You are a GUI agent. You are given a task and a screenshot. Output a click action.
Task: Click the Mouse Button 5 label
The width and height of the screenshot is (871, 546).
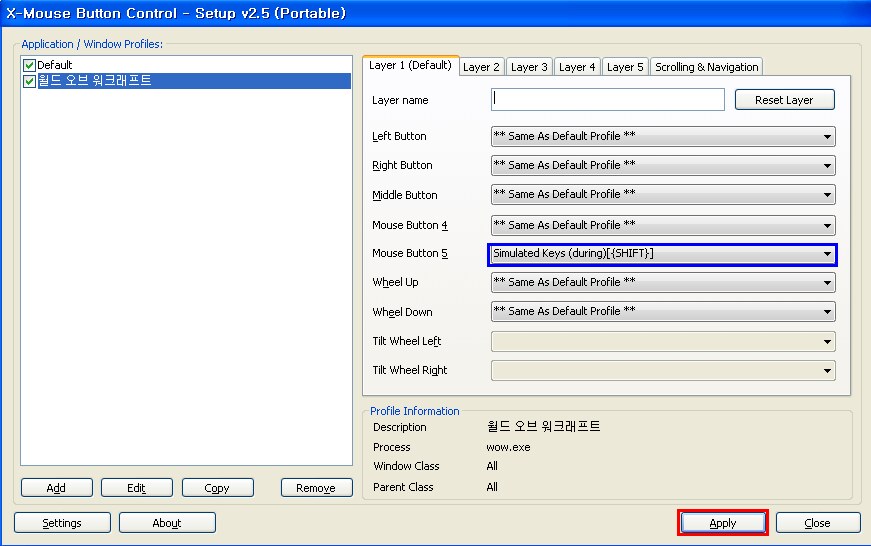(410, 253)
